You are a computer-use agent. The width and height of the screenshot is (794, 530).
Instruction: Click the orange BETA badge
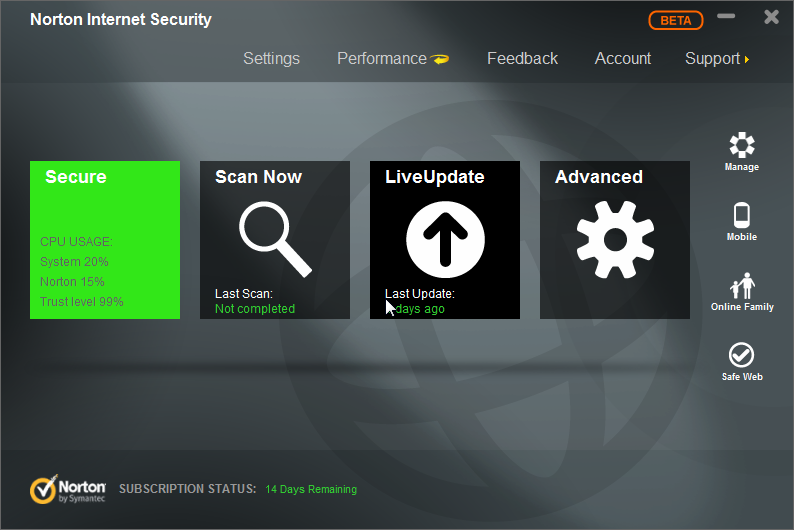(x=676, y=20)
